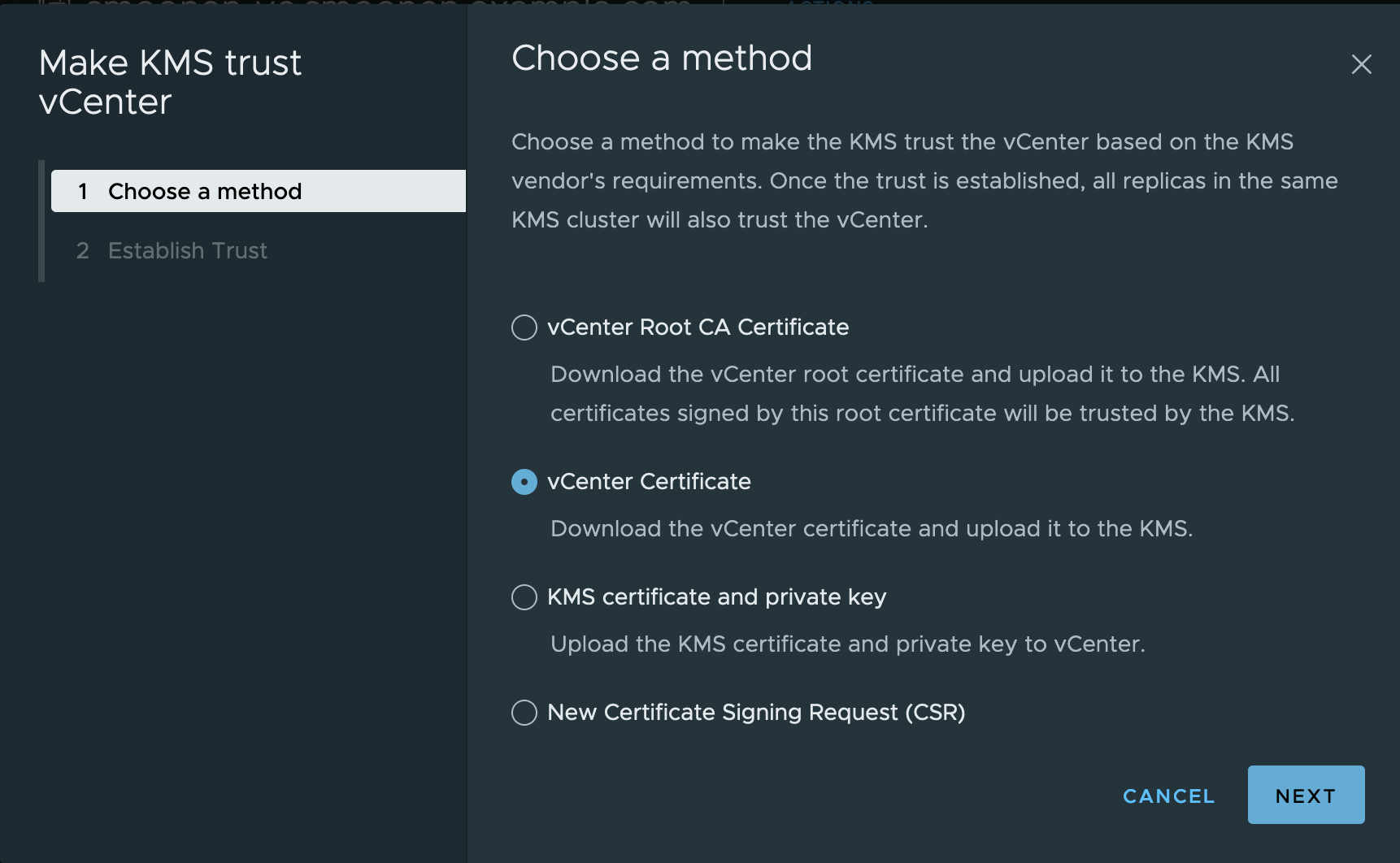The height and width of the screenshot is (863, 1400).
Task: Close the Make KMS trust vCenter dialog
Action: pos(1361,64)
